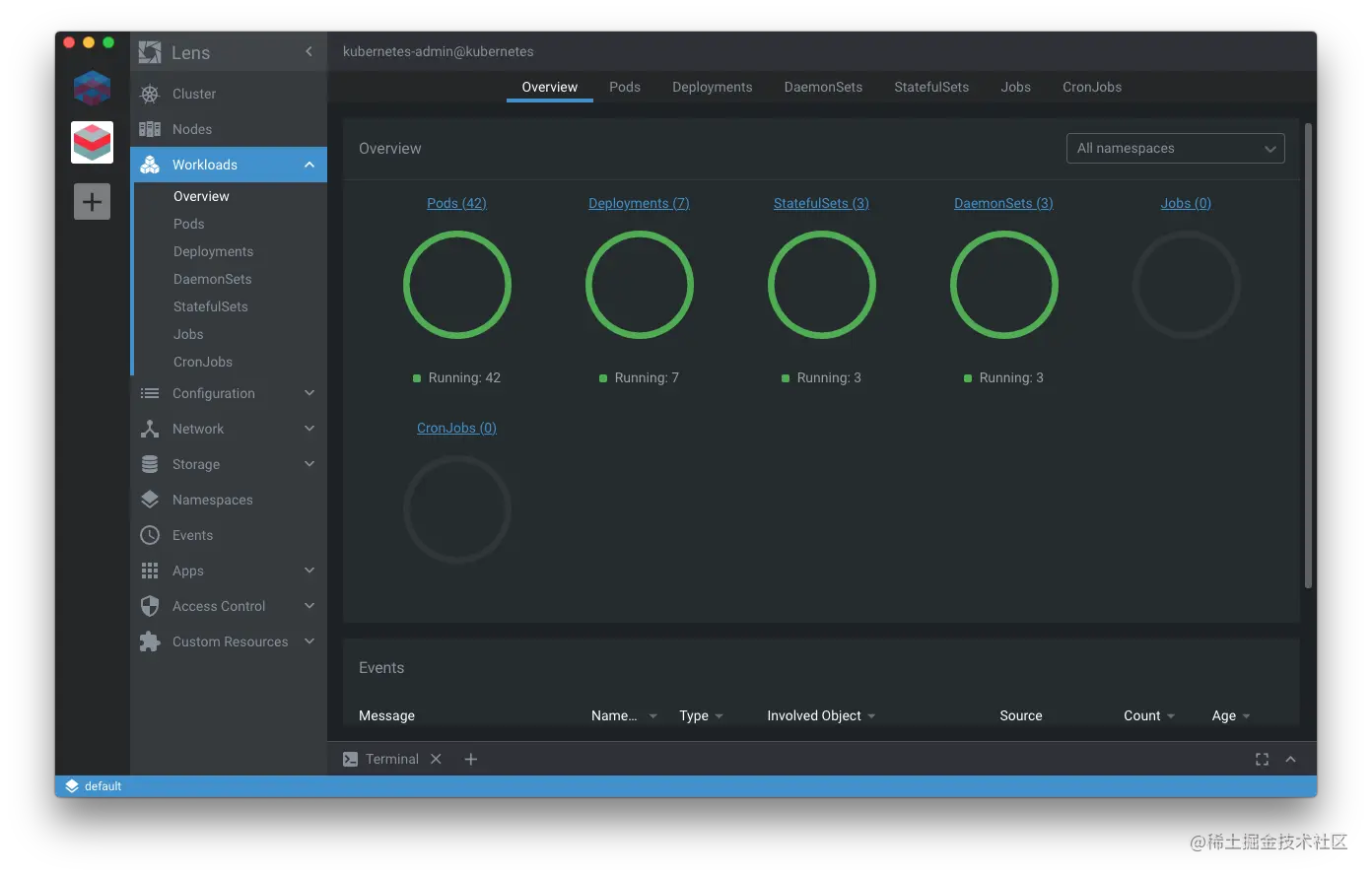The width and height of the screenshot is (1372, 876).
Task: Collapse the Workloads section chevron
Action: click(x=309, y=165)
